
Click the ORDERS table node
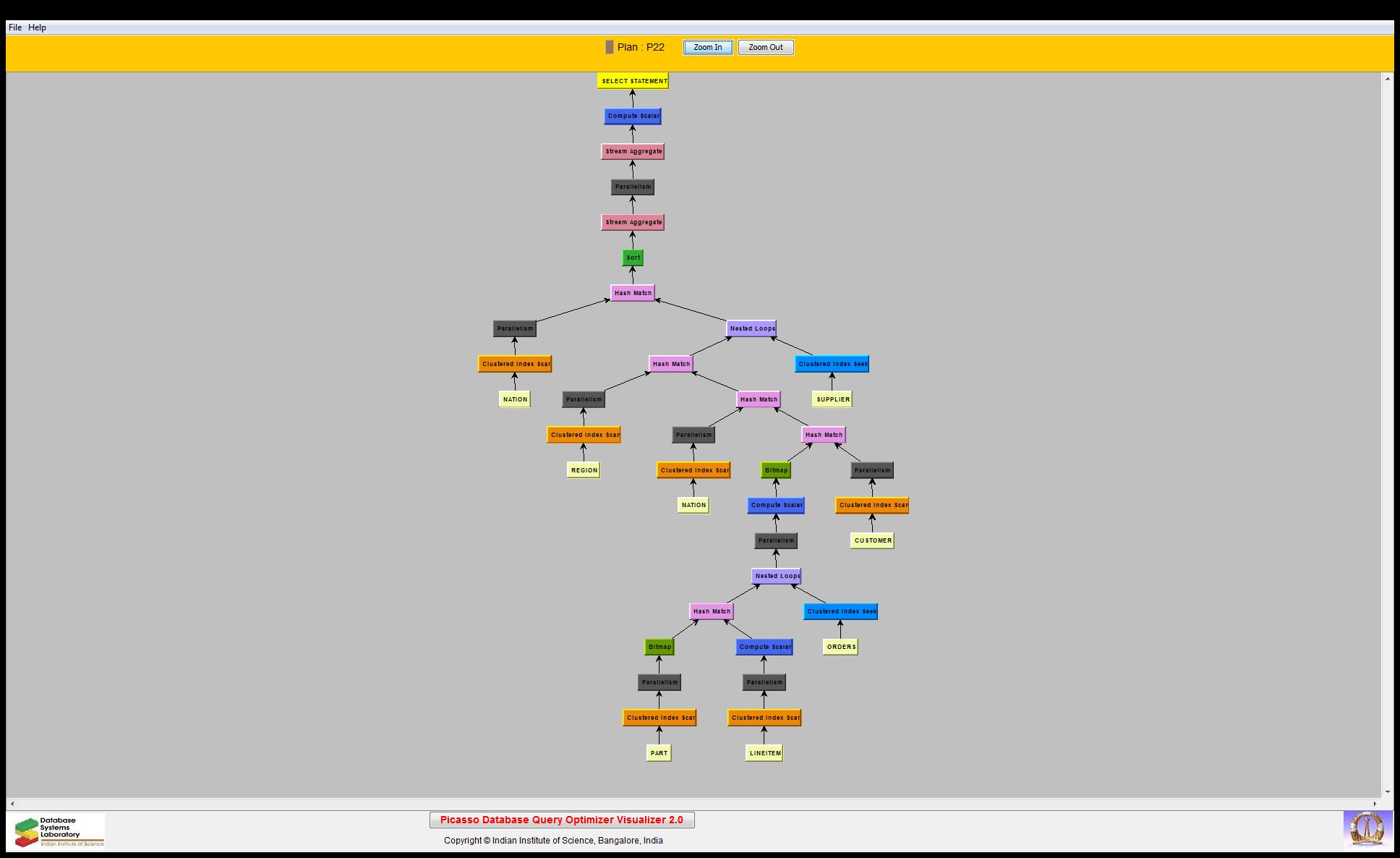click(x=840, y=647)
